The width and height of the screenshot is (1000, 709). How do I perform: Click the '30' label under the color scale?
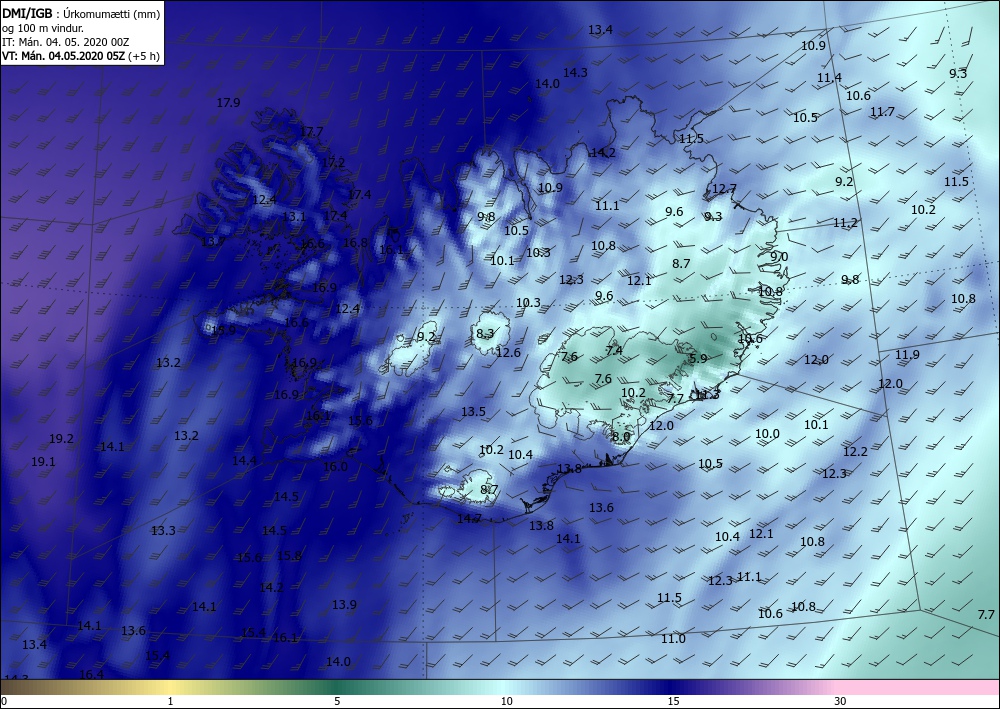[x=841, y=701]
